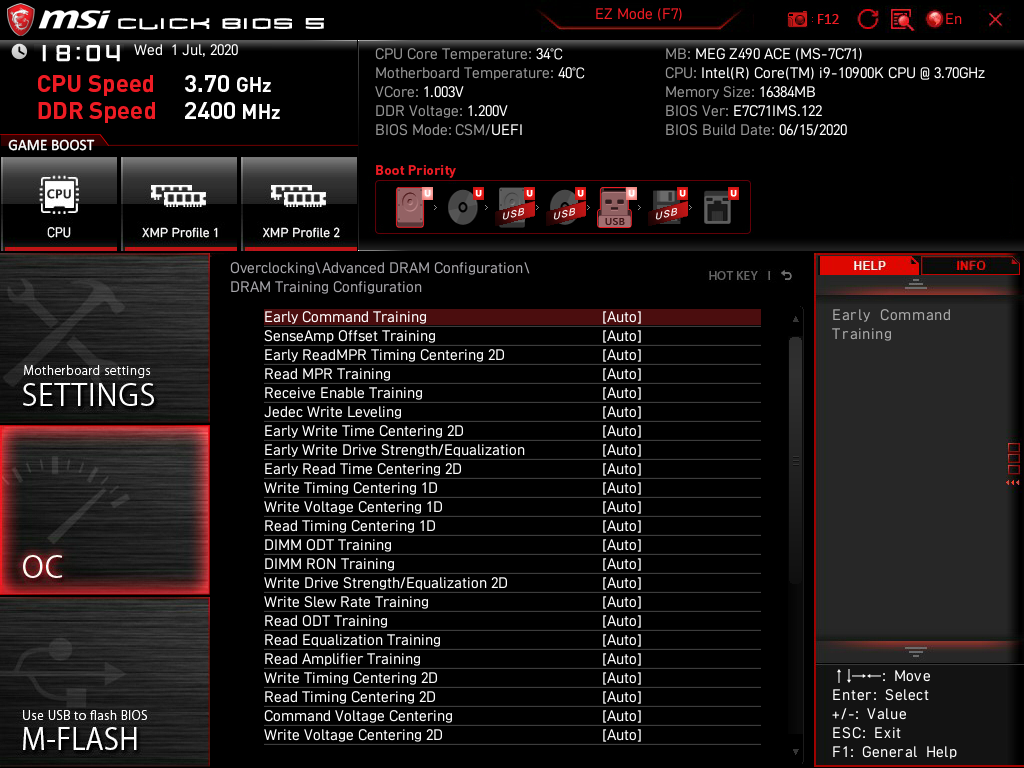Click the CPU tile under Game Boost
This screenshot has width=1024, height=768.
click(59, 203)
